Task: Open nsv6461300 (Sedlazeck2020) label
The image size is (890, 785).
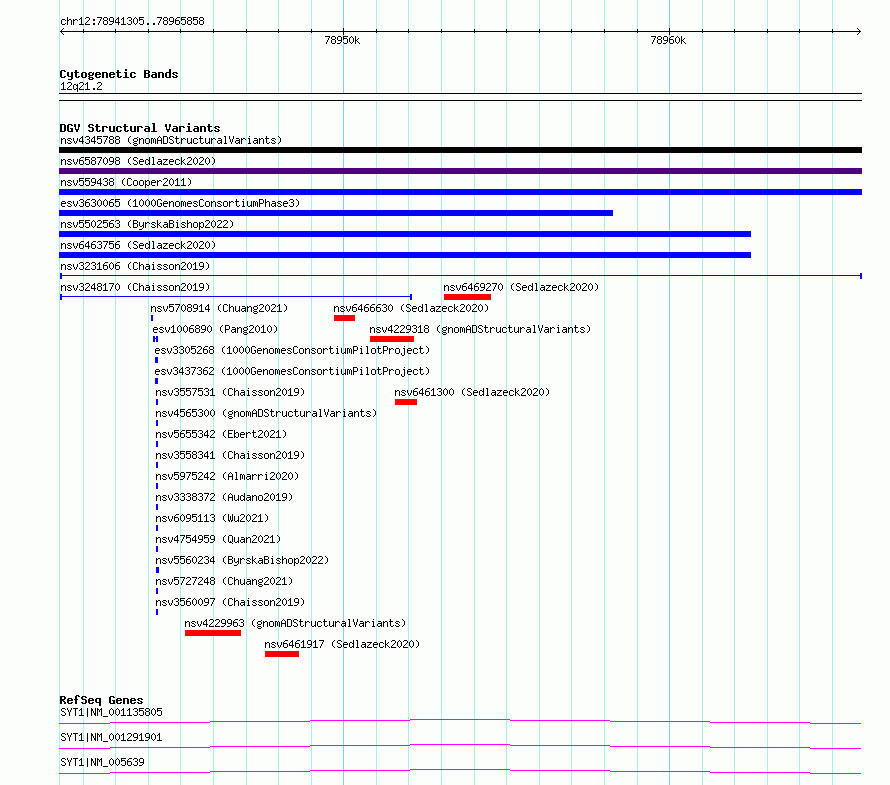Action: pyautogui.click(x=472, y=392)
